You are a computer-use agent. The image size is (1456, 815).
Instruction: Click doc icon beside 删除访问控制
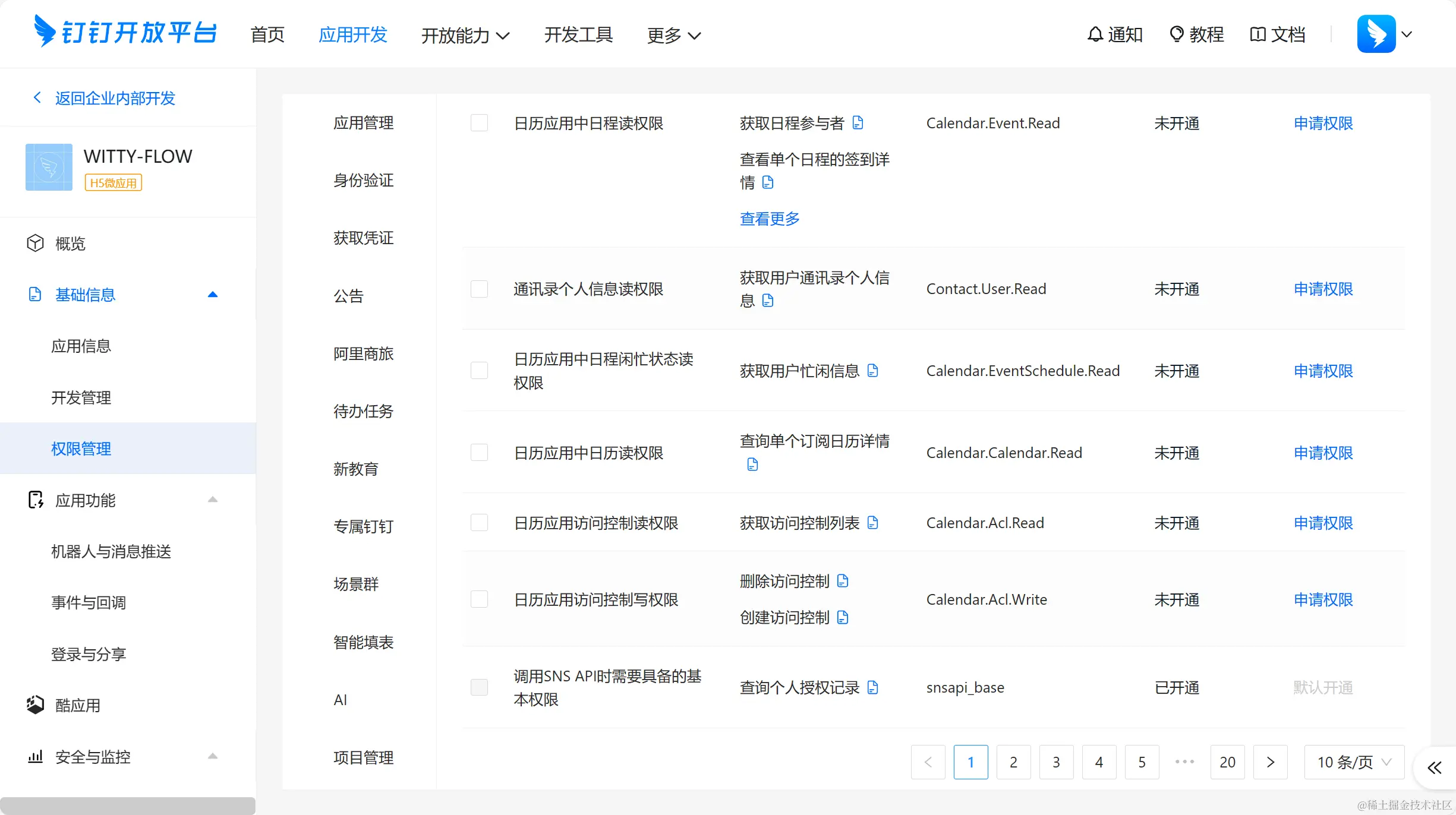point(842,581)
